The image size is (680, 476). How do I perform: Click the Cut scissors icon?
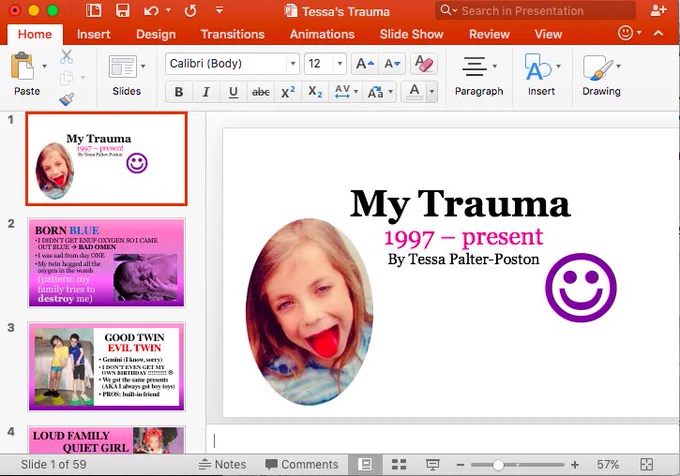[66, 56]
